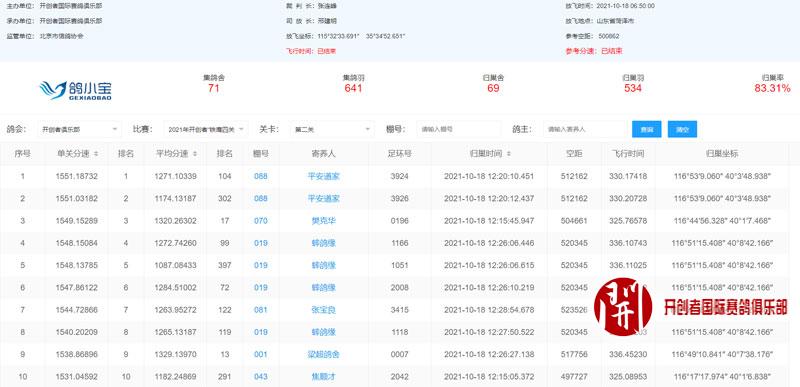Select average speed 1329.13970
800x387 pixels.
[175, 354]
